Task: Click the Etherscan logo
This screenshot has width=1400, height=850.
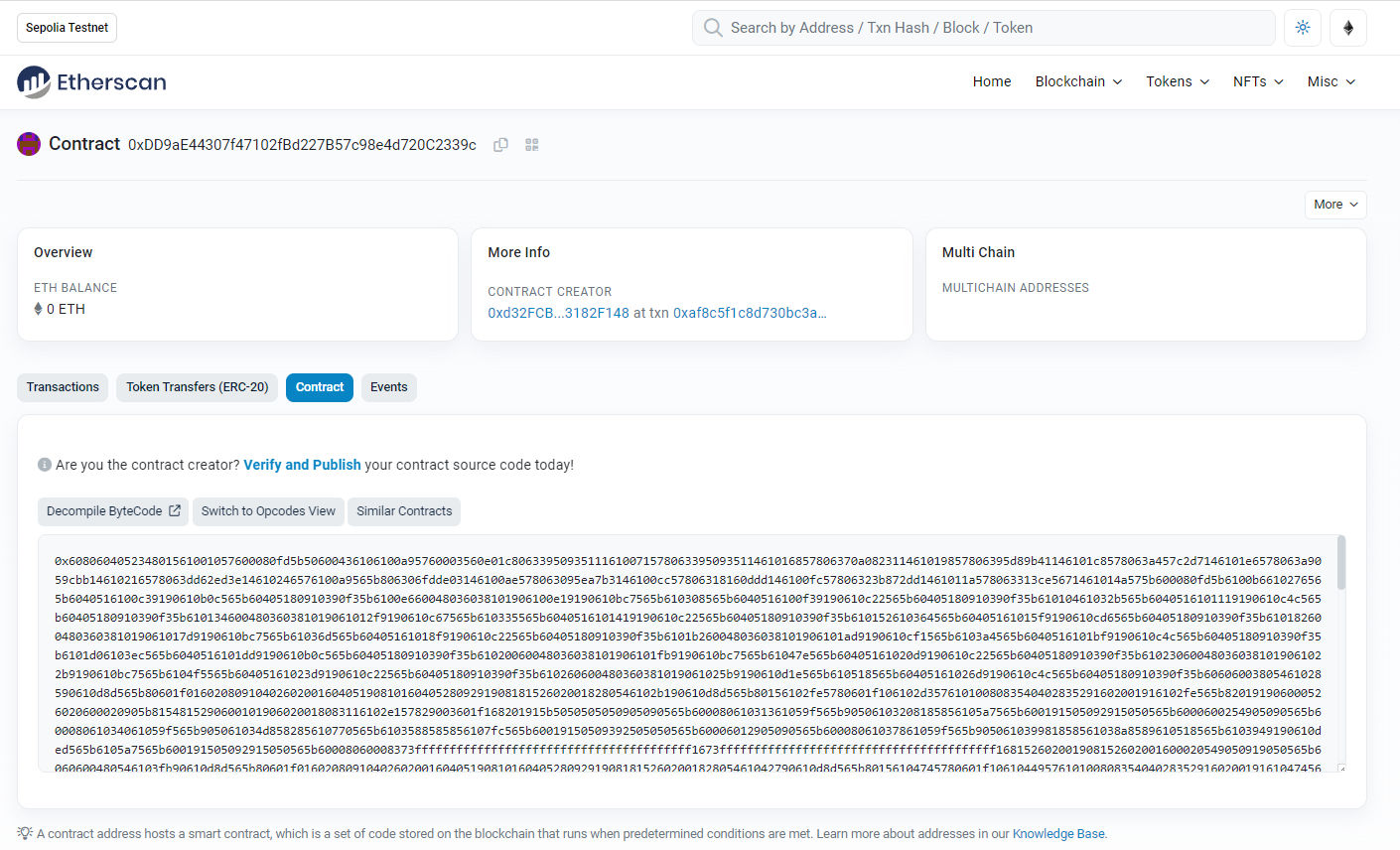Action: [91, 82]
